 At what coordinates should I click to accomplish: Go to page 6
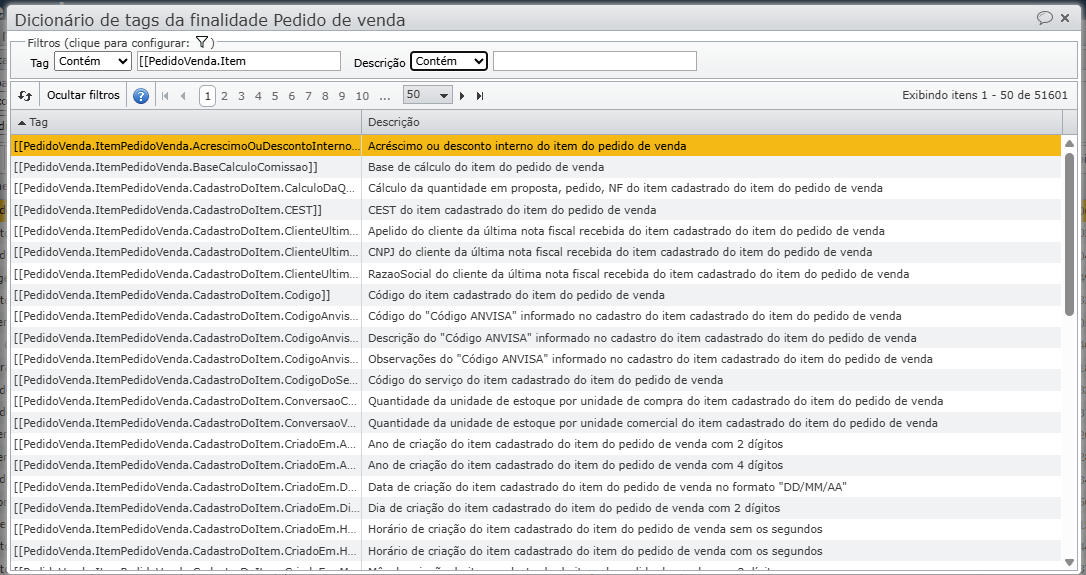292,96
